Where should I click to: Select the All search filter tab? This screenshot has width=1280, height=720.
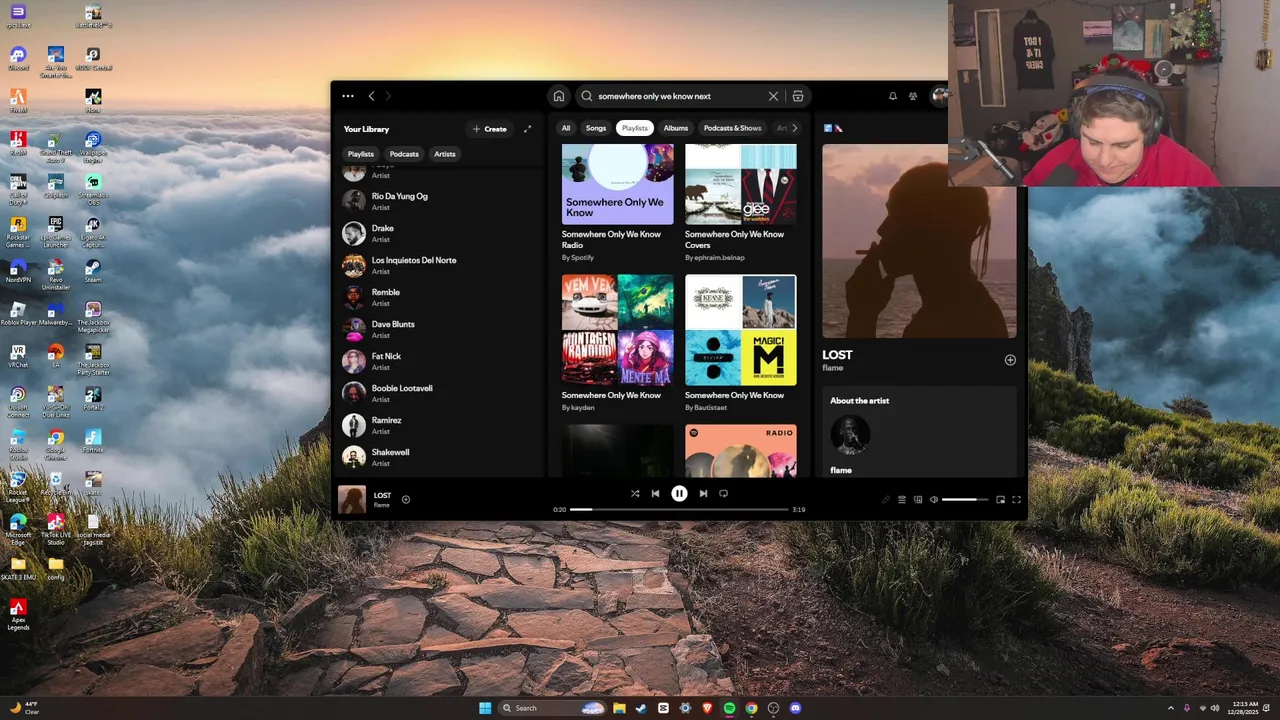point(566,128)
